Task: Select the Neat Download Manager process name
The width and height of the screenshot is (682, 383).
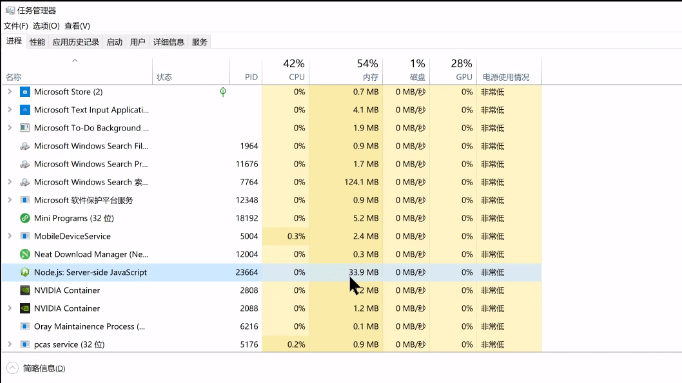Action: [91, 254]
